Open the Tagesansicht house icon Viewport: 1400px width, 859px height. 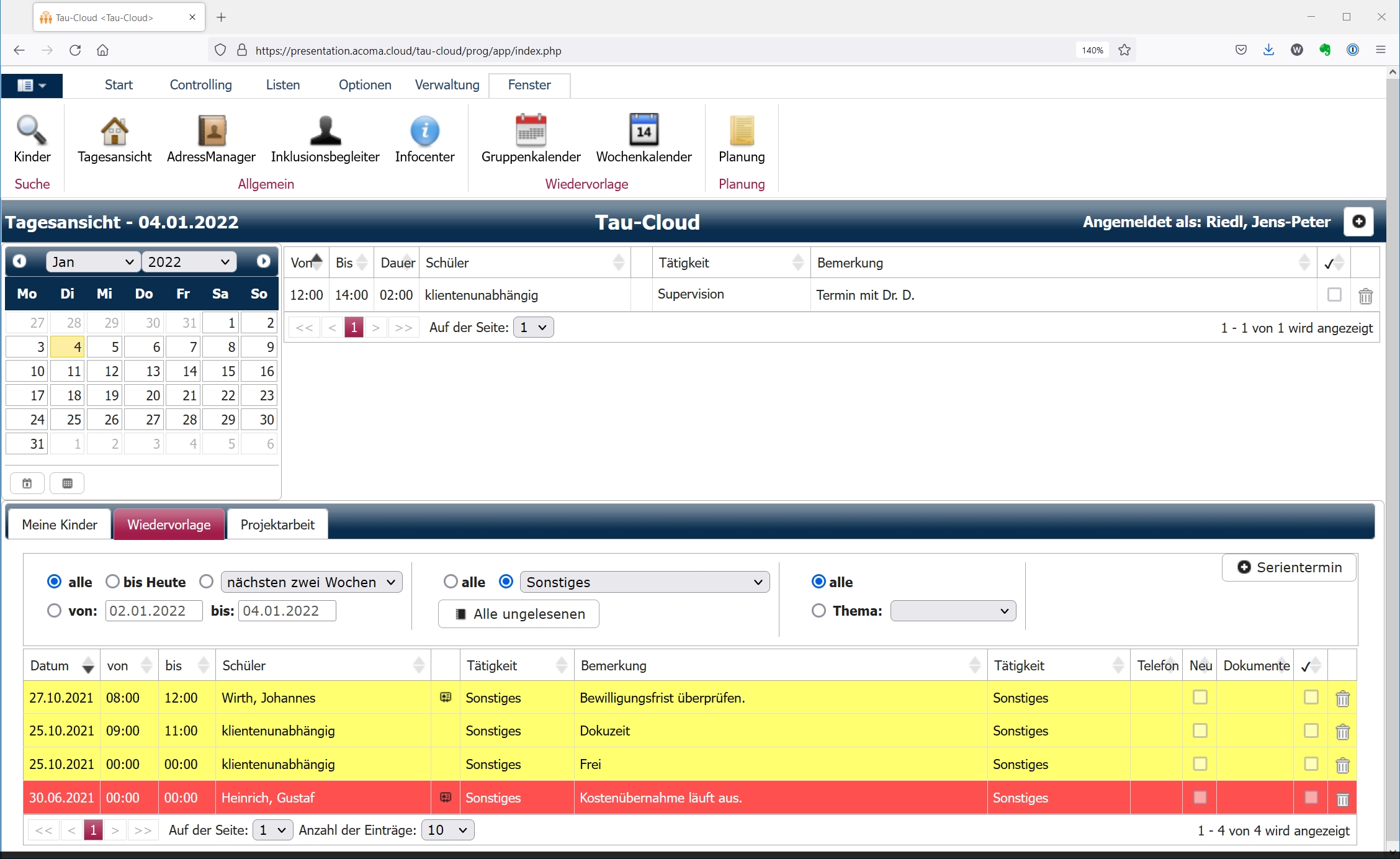(114, 131)
